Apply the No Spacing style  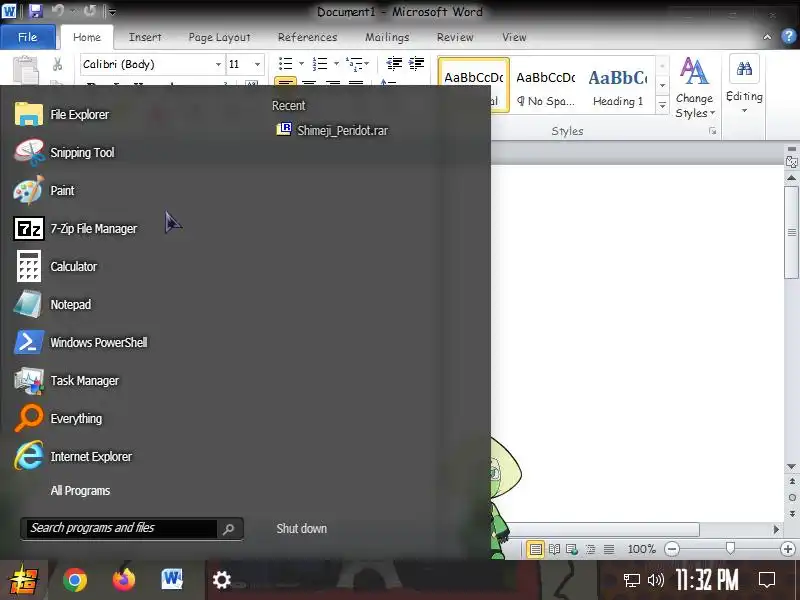pos(546,85)
